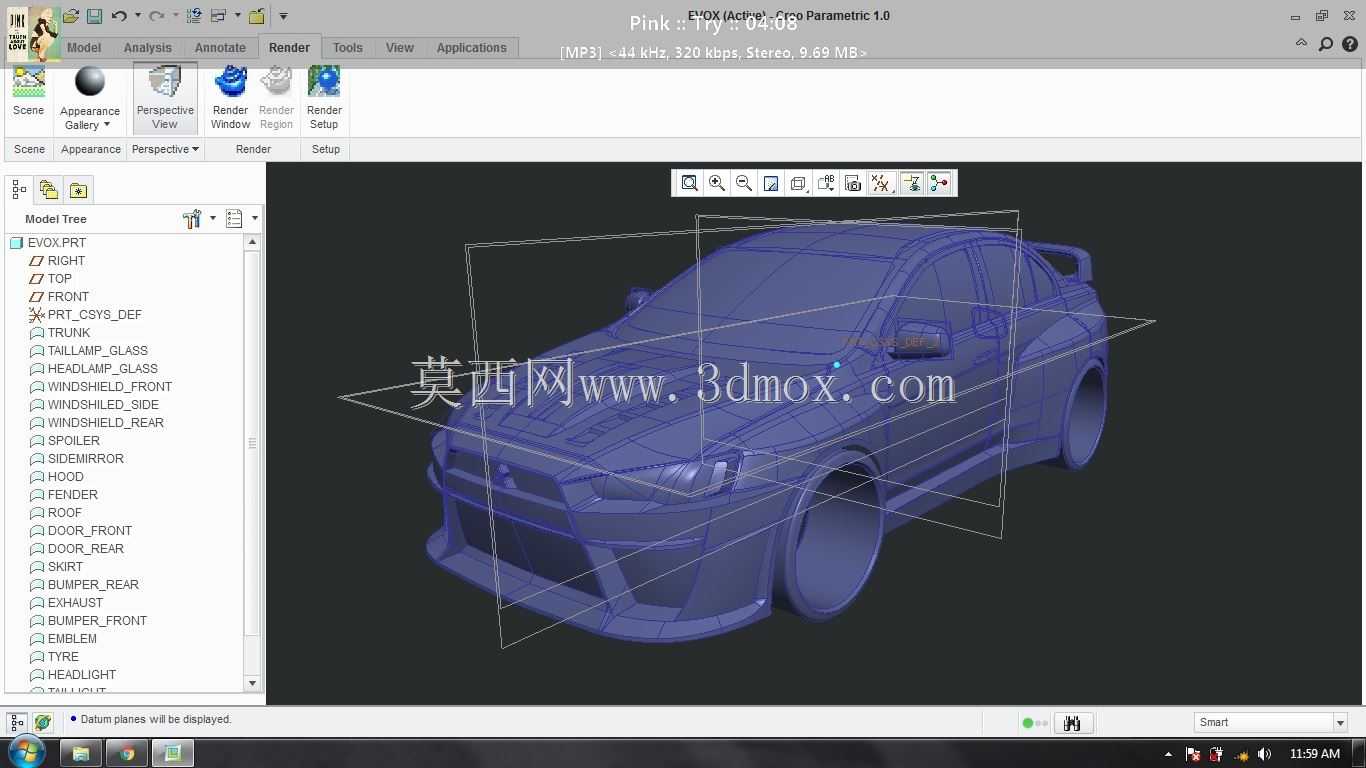Viewport: 1366px width, 768px height.
Task: Open the Windows list dropdown arrow
Action: point(237,16)
